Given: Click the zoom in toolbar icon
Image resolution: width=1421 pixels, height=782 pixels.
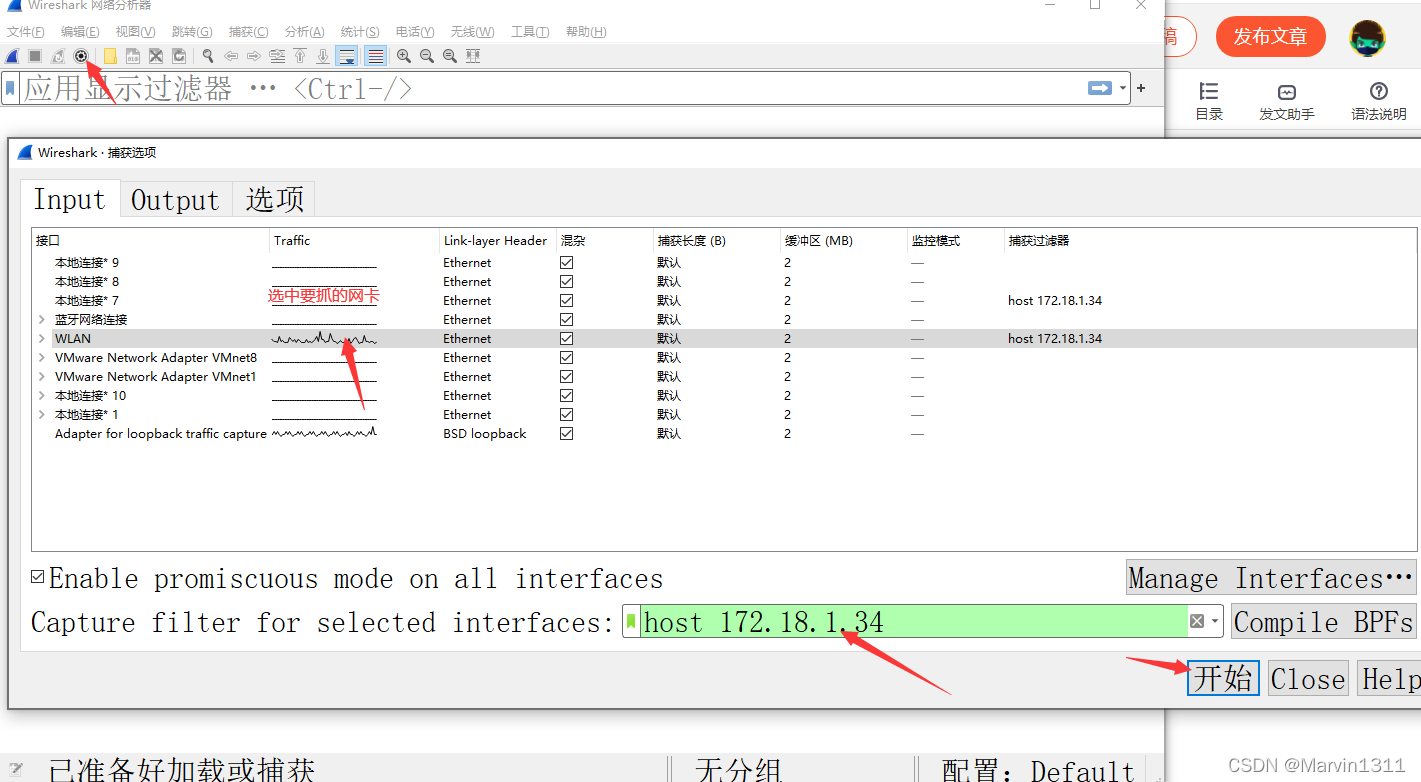Looking at the screenshot, I should point(403,56).
